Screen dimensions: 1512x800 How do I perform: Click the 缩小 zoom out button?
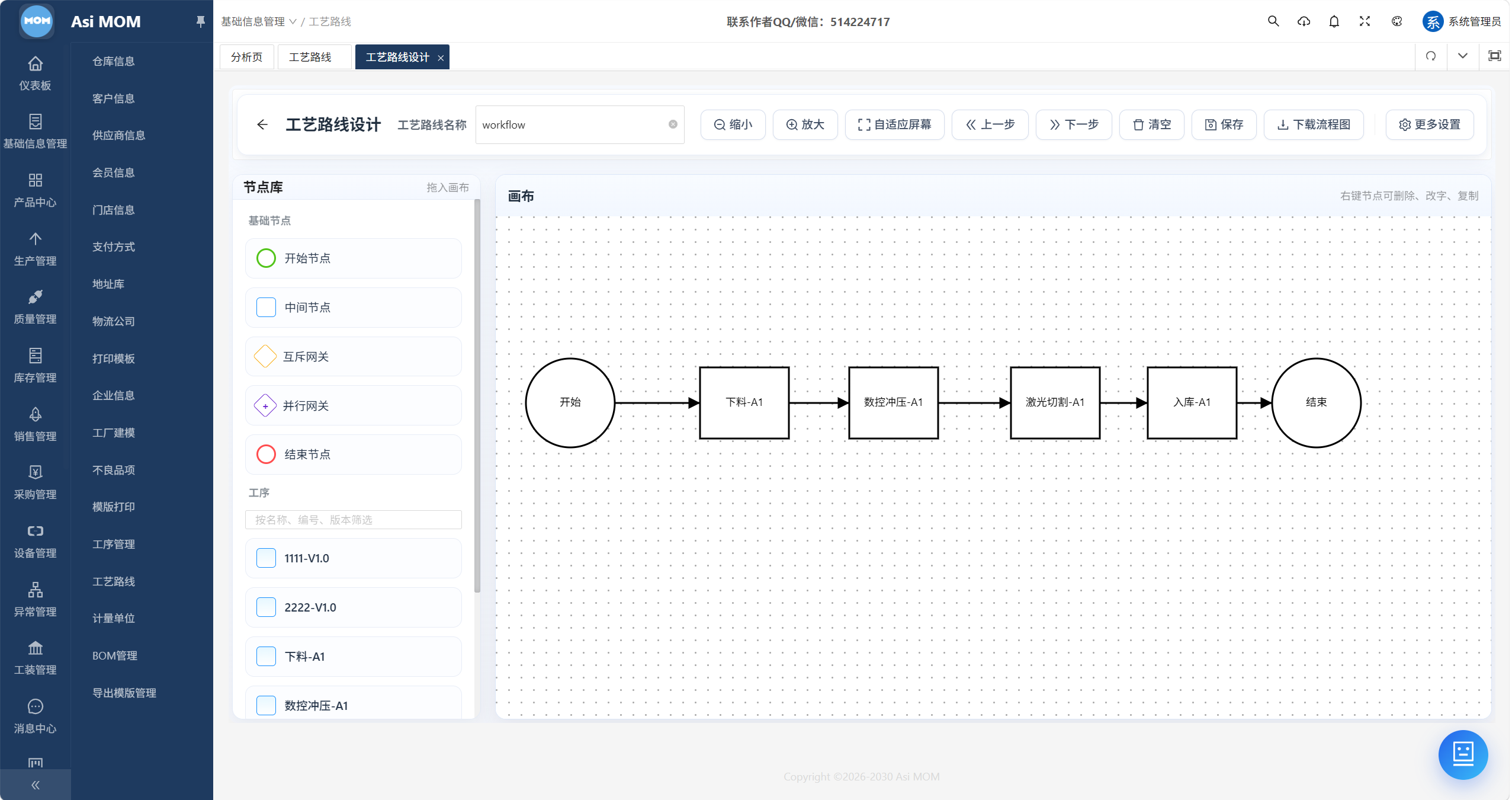click(x=733, y=124)
